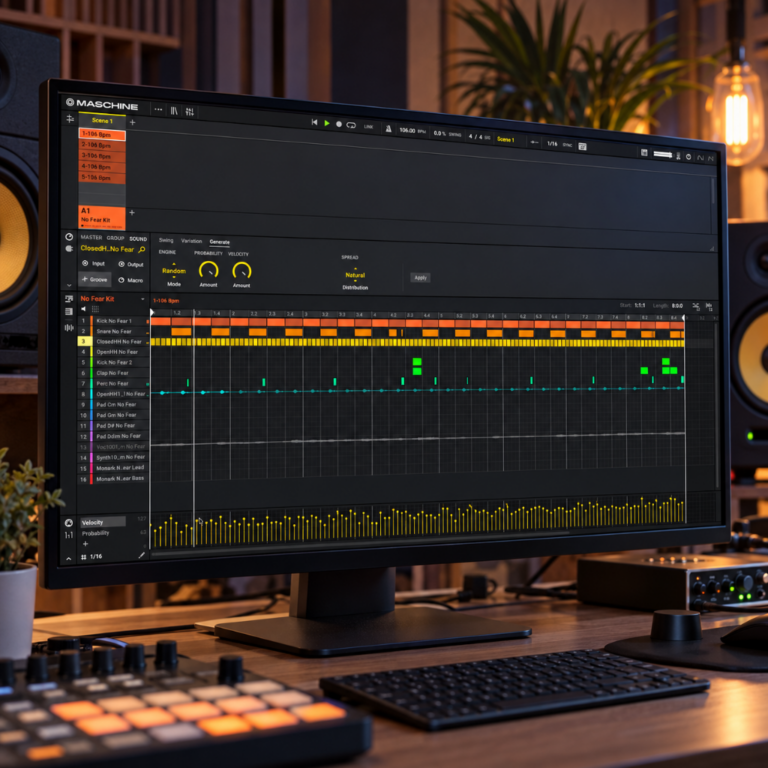Click the Apply button

click(420, 278)
